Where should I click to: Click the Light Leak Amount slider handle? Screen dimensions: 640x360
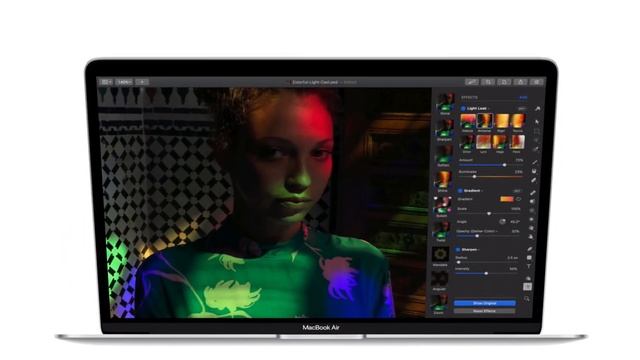pyautogui.click(x=504, y=165)
